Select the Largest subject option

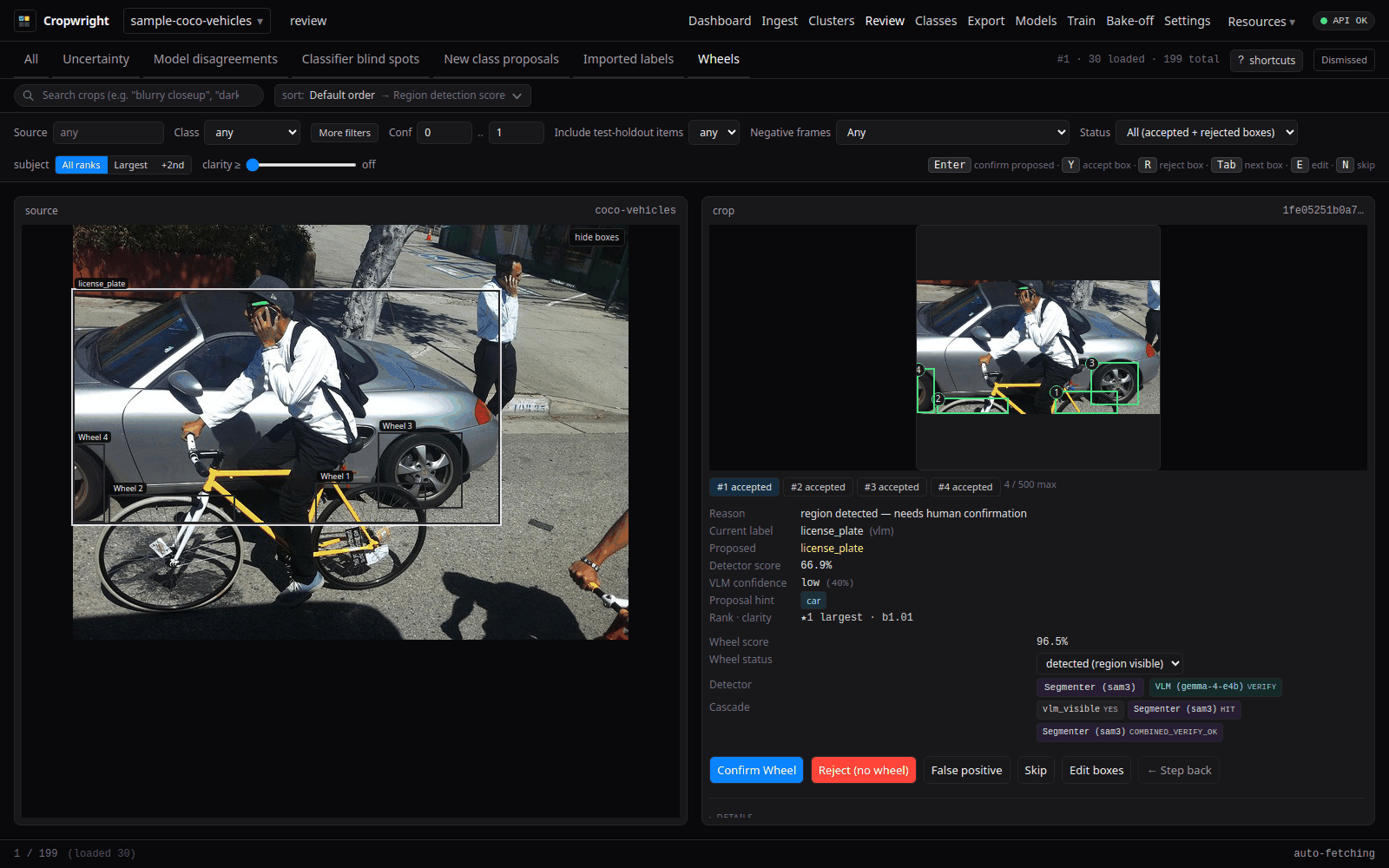[131, 165]
